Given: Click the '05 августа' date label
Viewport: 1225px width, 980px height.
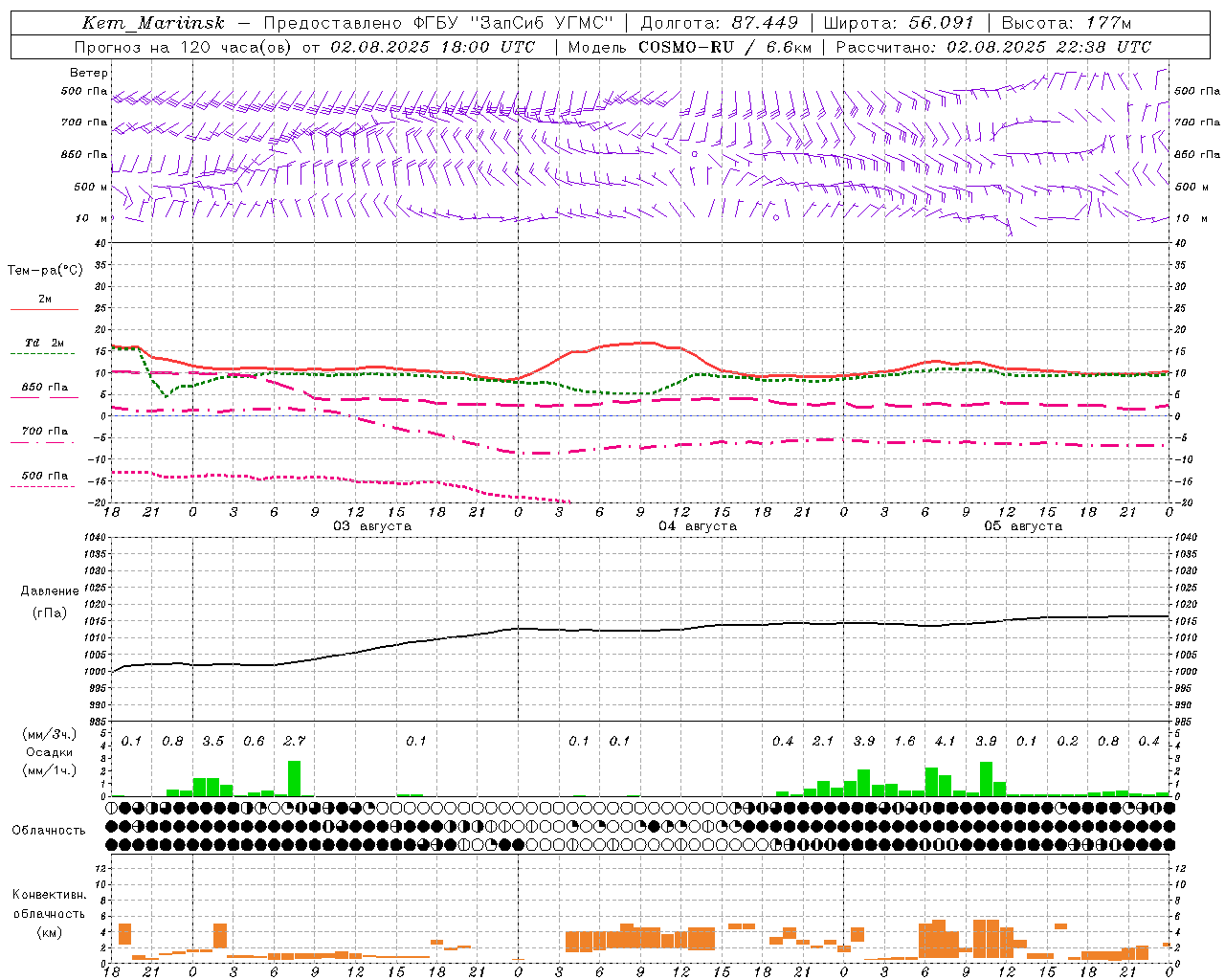Looking at the screenshot, I should 1023,526.
